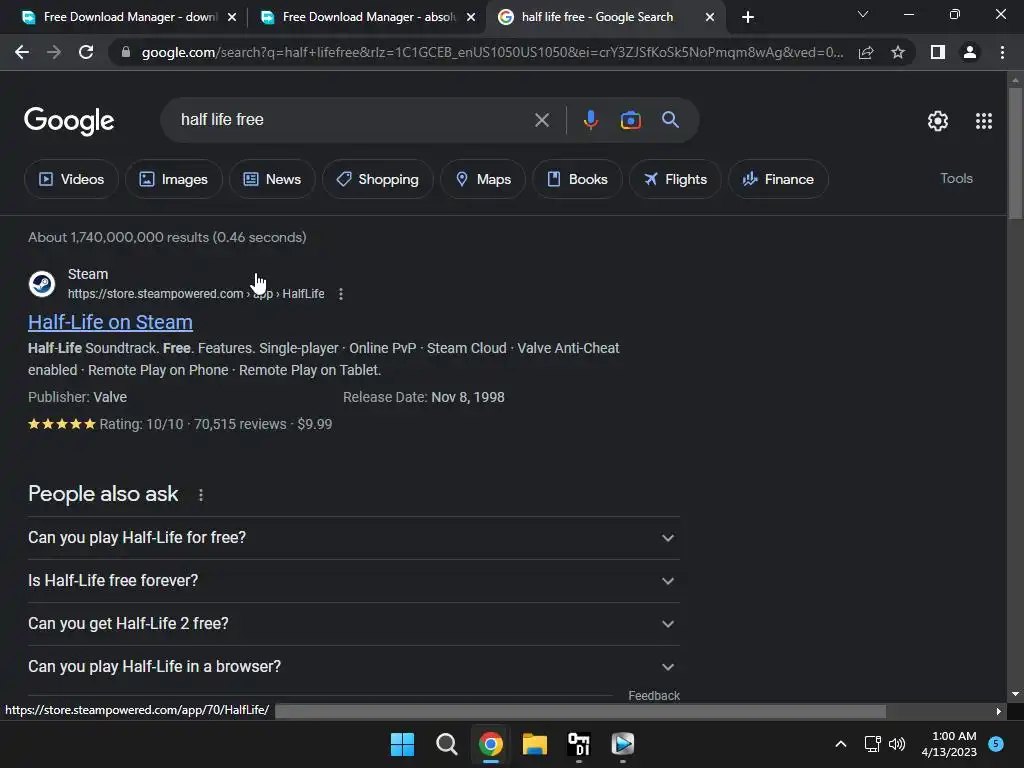Click the vertical scrollbar thumb
Image resolution: width=1024 pixels, height=768 pixels.
(x=1015, y=153)
